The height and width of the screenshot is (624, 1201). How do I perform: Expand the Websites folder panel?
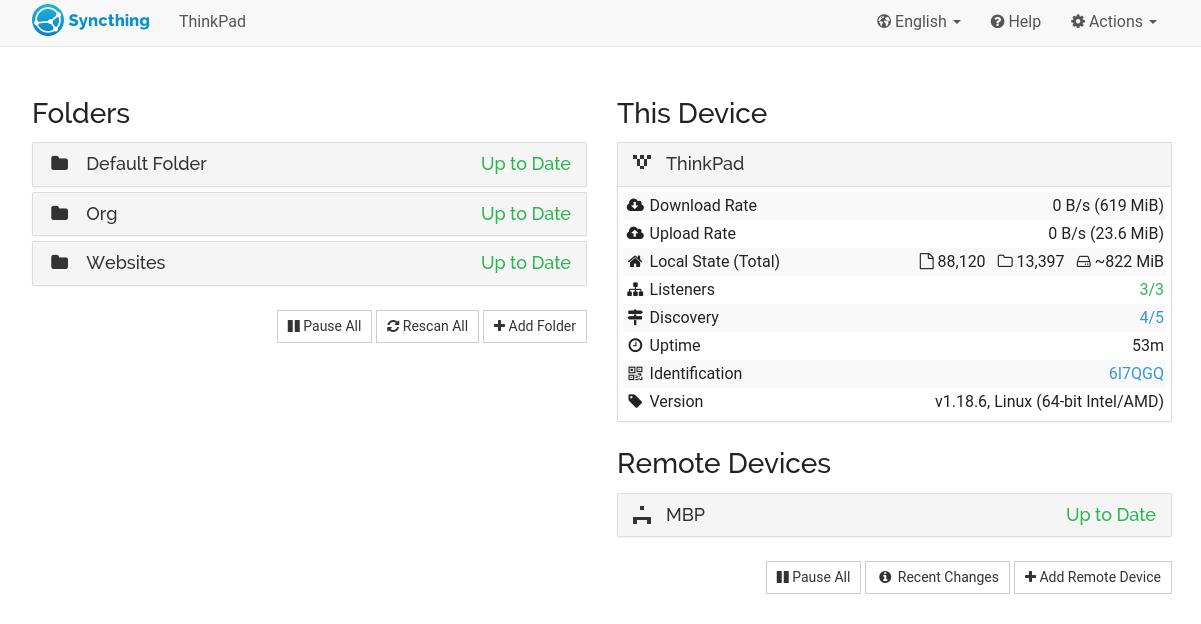[x=309, y=263]
